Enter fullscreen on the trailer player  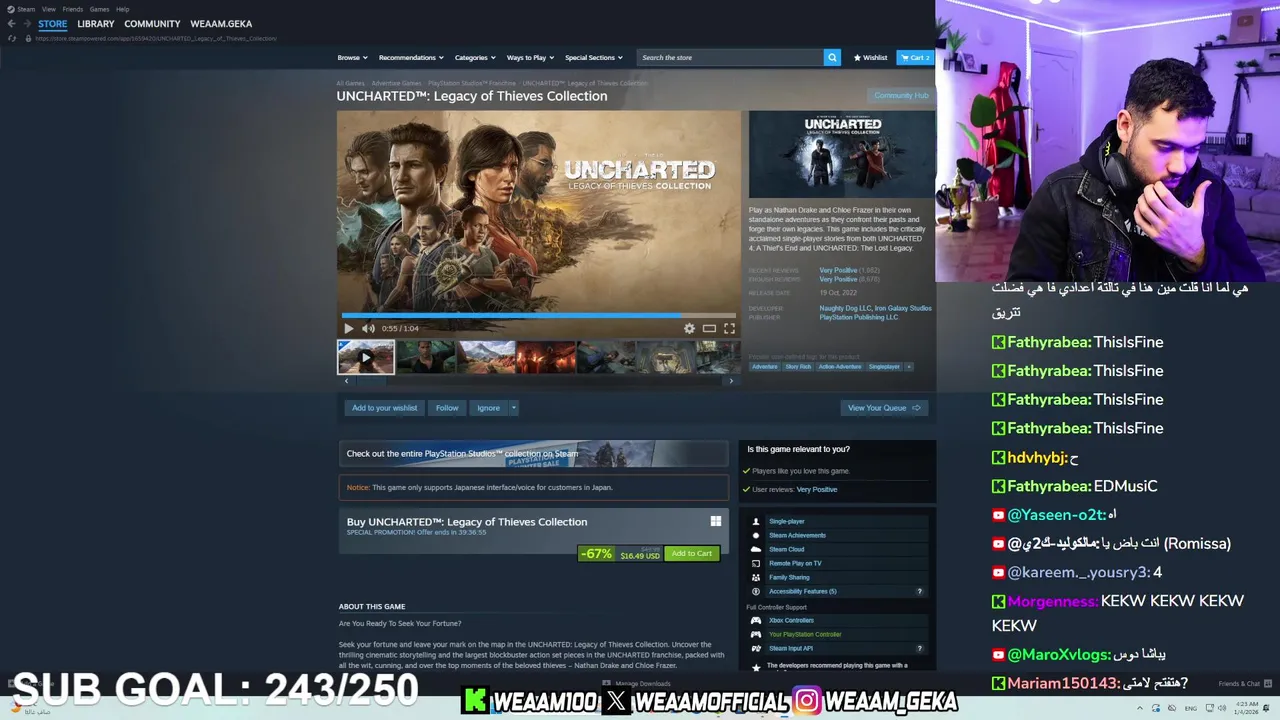pyautogui.click(x=729, y=328)
